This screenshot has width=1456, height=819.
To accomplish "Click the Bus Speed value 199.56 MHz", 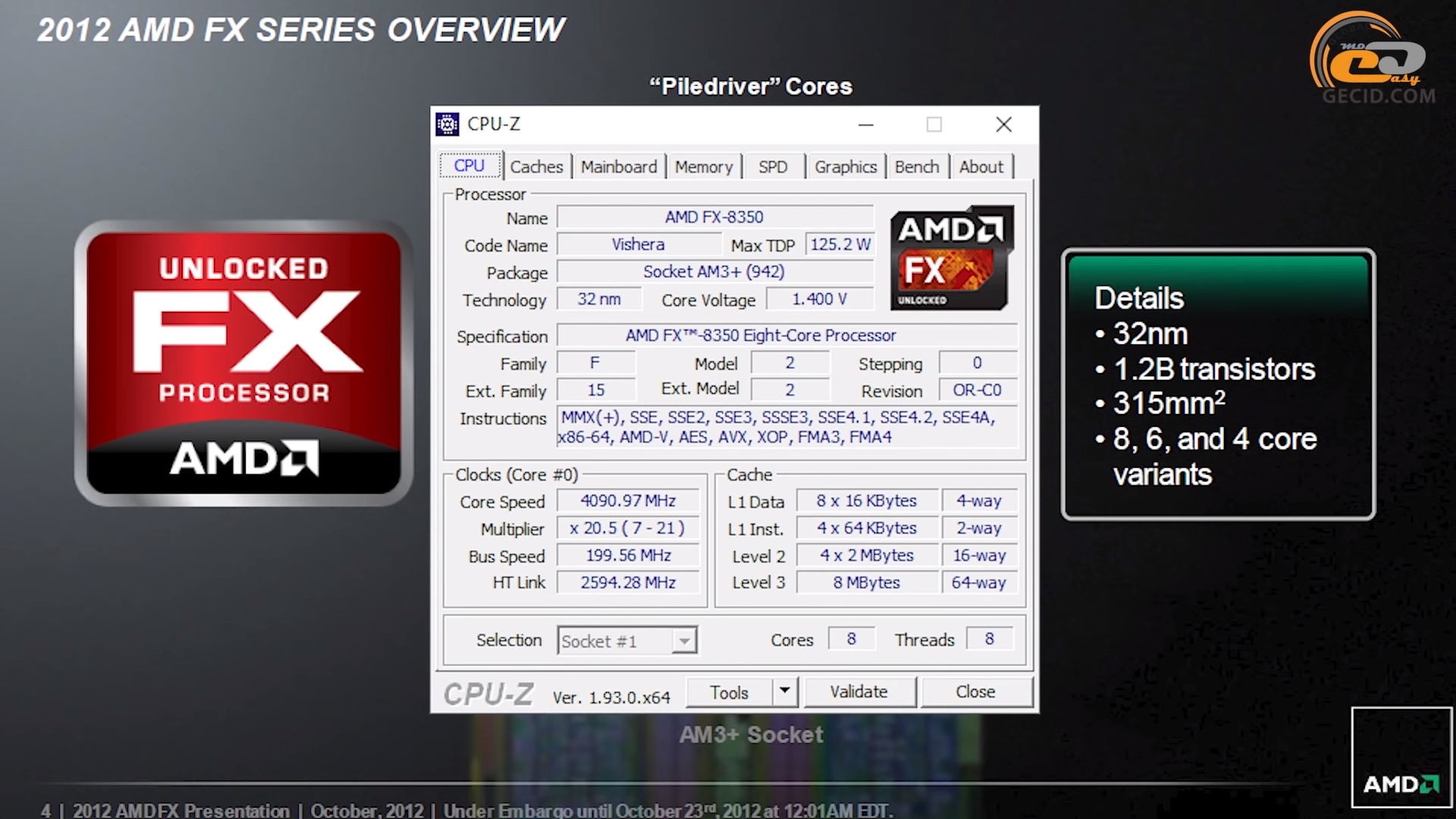I will [x=628, y=555].
